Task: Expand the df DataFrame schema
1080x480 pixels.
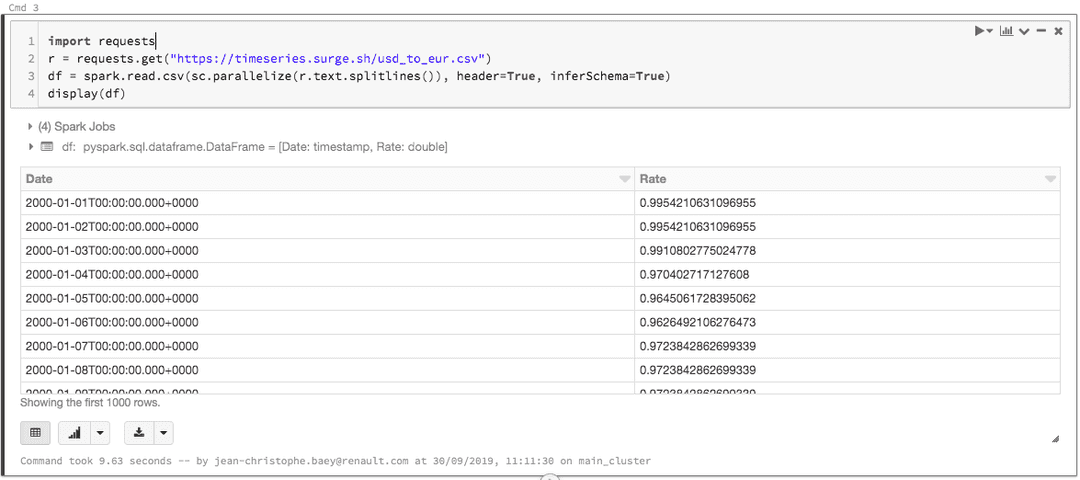Action: click(x=30, y=147)
